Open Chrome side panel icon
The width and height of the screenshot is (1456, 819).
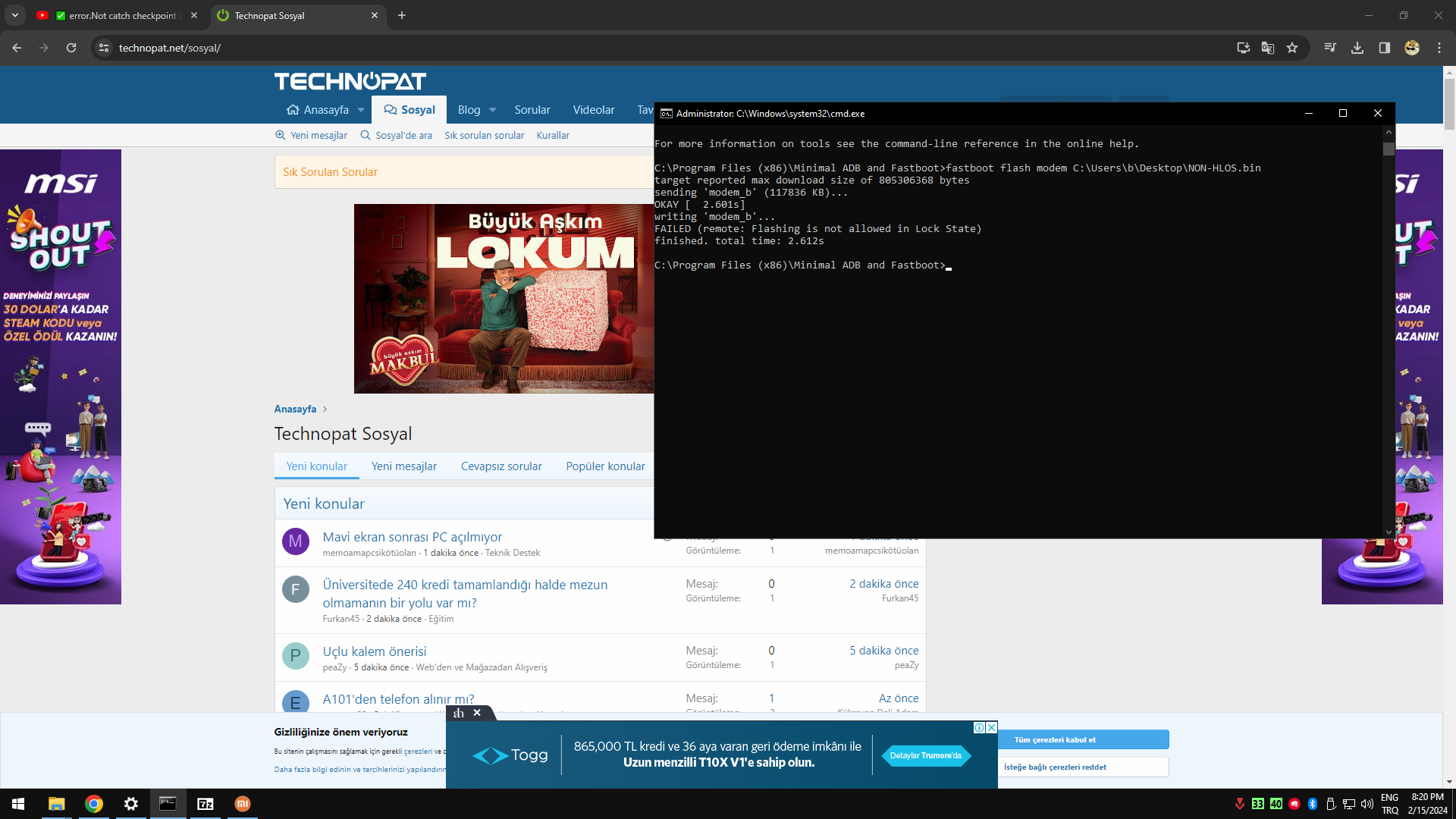(1385, 48)
